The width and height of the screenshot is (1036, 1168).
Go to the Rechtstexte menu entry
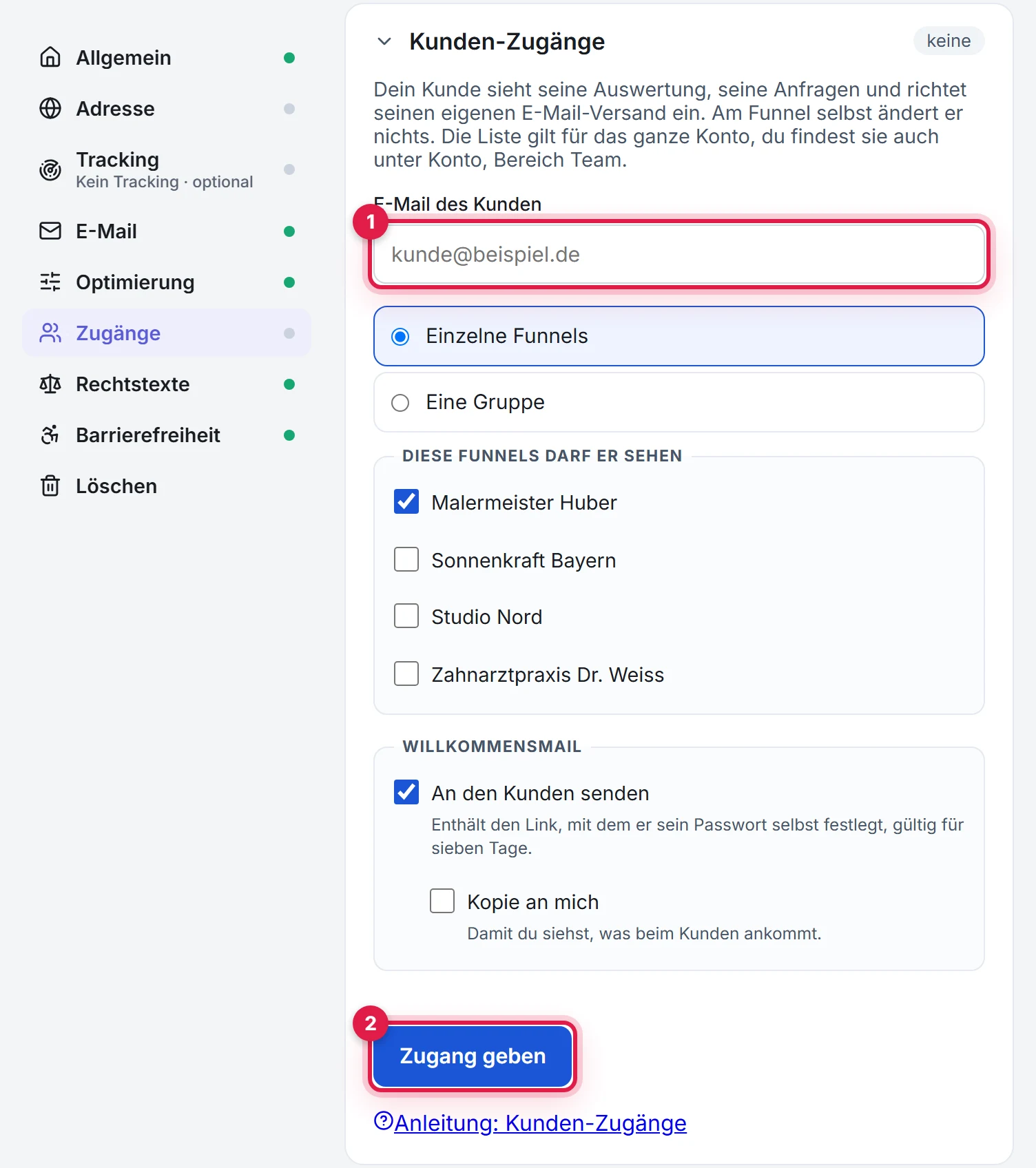pyautogui.click(x=167, y=384)
